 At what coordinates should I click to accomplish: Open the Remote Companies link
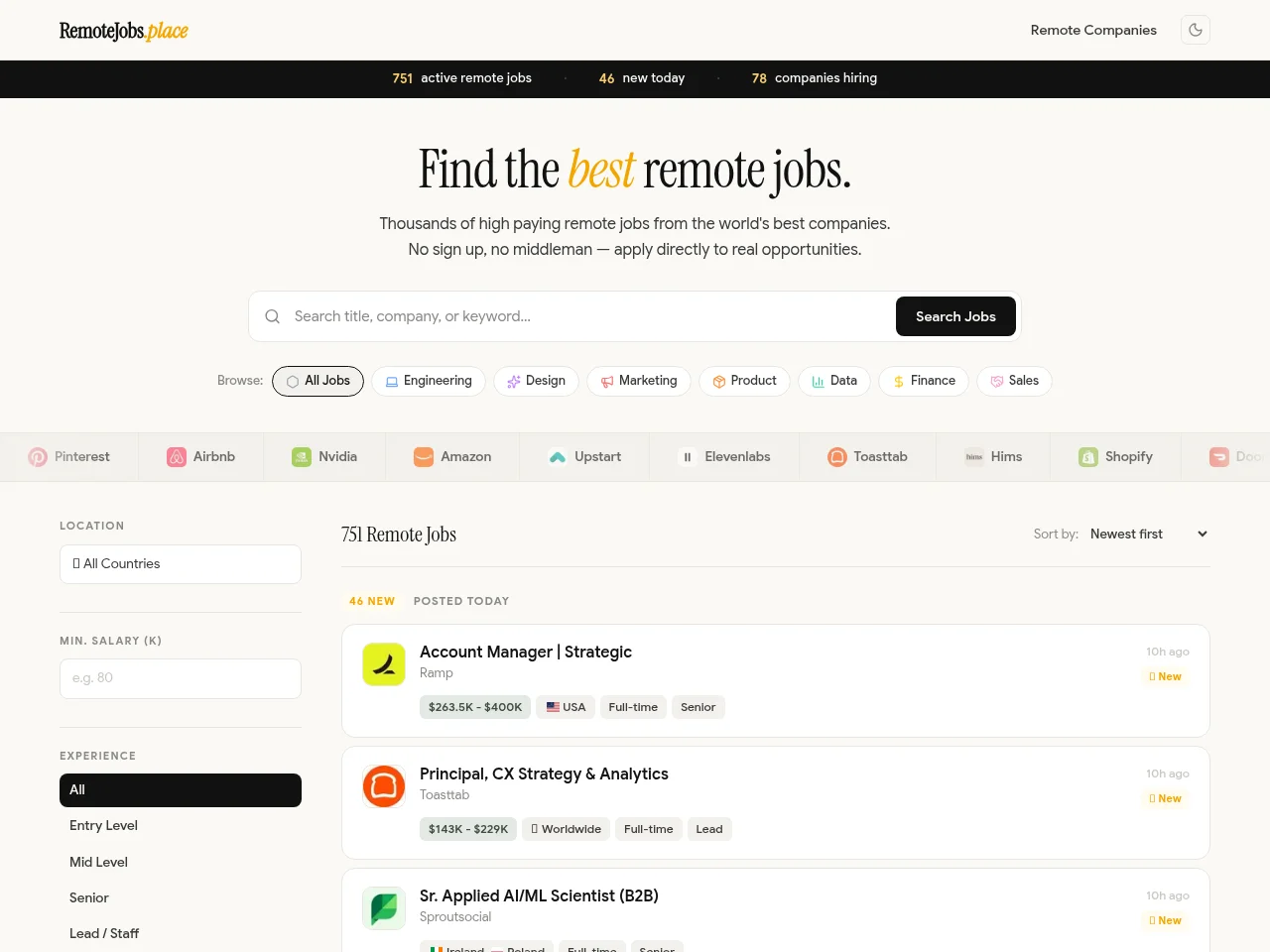[x=1093, y=30]
